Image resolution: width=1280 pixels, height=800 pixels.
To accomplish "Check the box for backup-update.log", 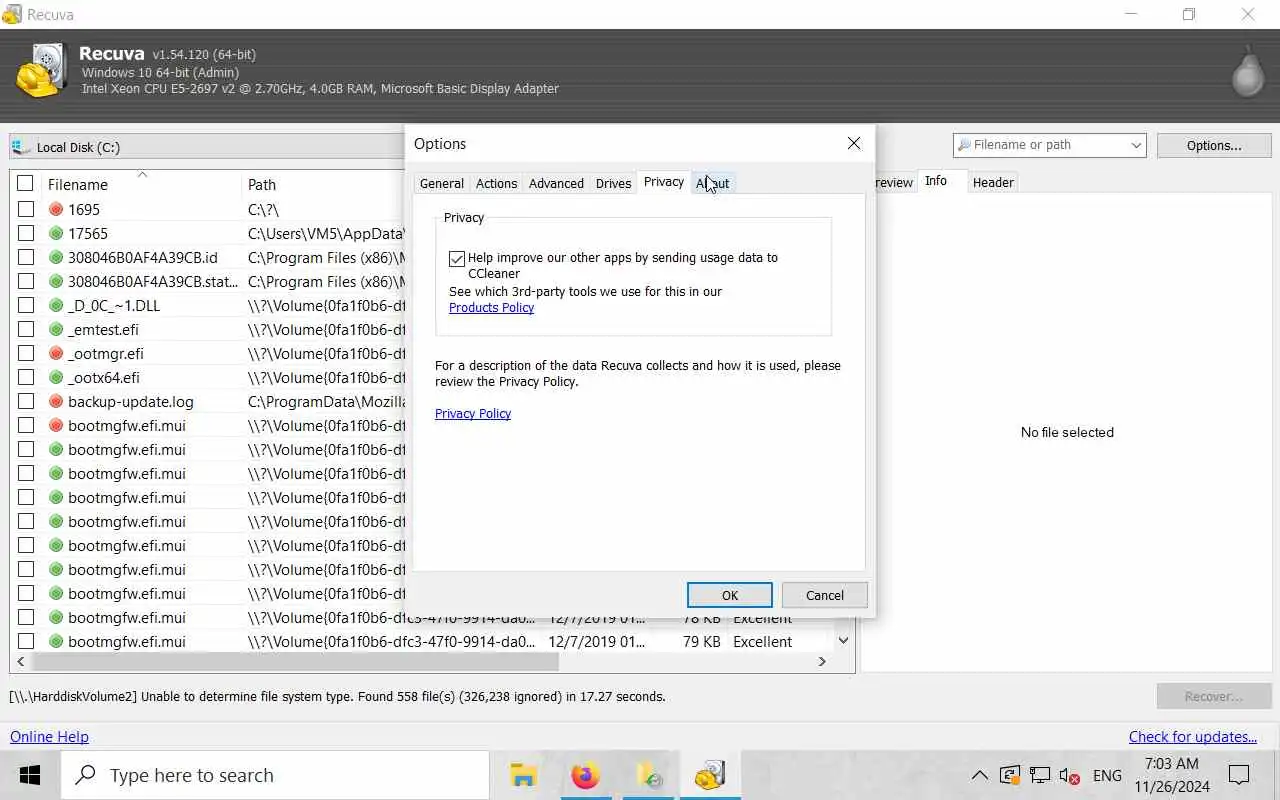I will click(26, 401).
